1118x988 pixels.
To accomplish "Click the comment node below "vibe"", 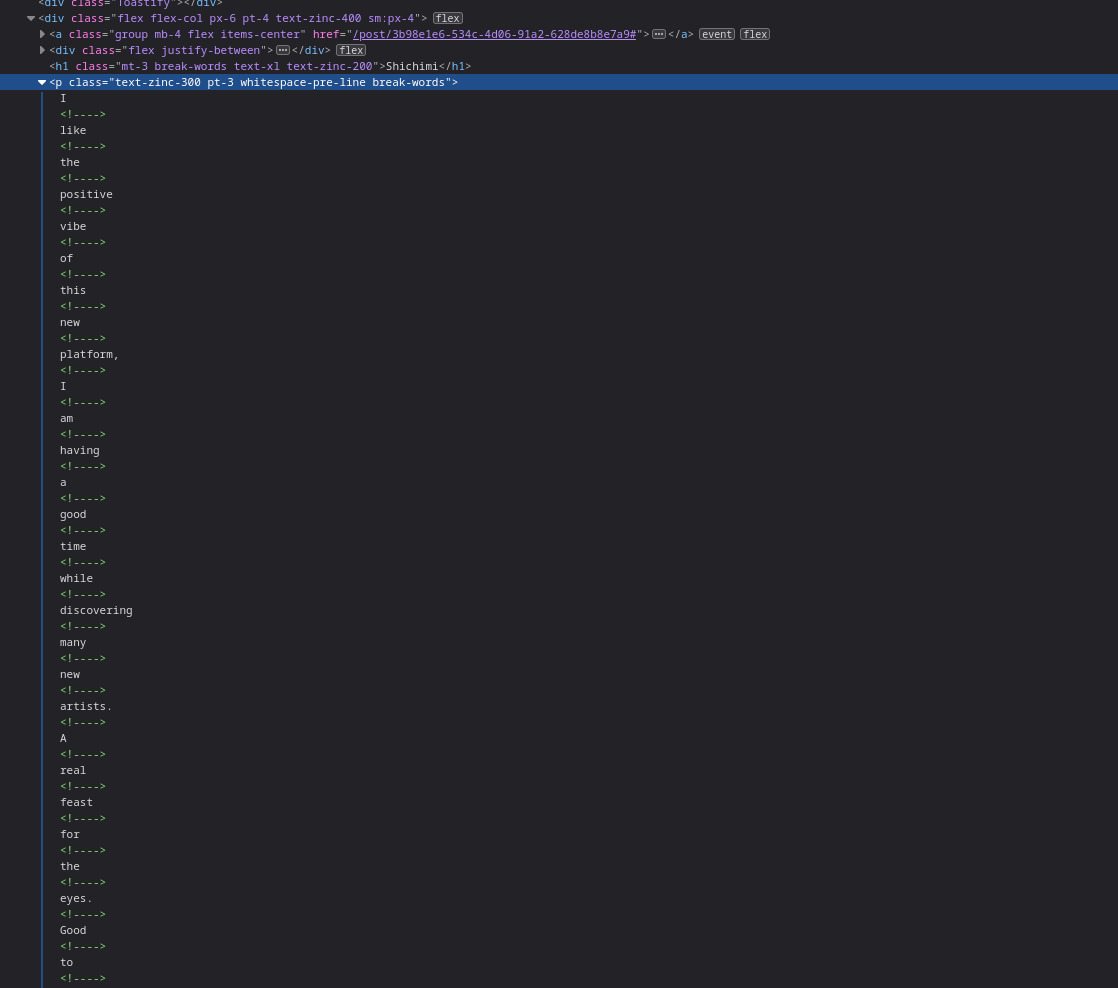I will [83, 242].
